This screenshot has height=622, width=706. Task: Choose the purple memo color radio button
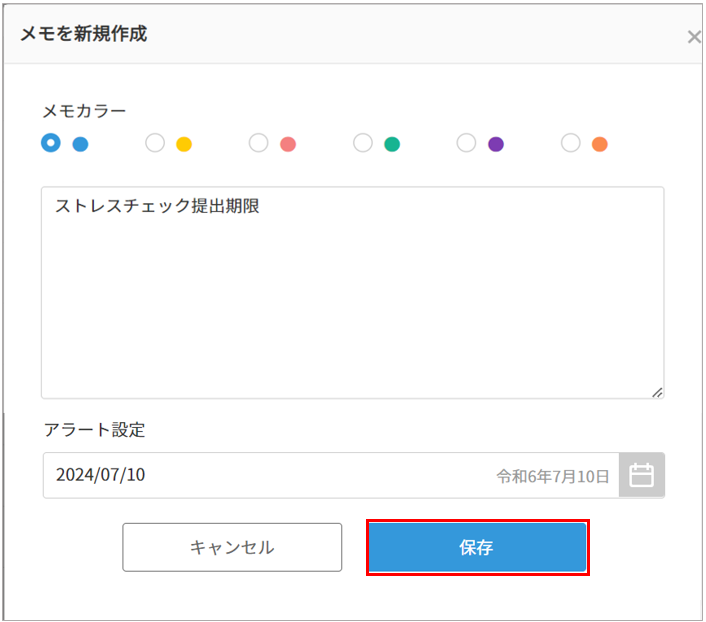click(x=466, y=143)
